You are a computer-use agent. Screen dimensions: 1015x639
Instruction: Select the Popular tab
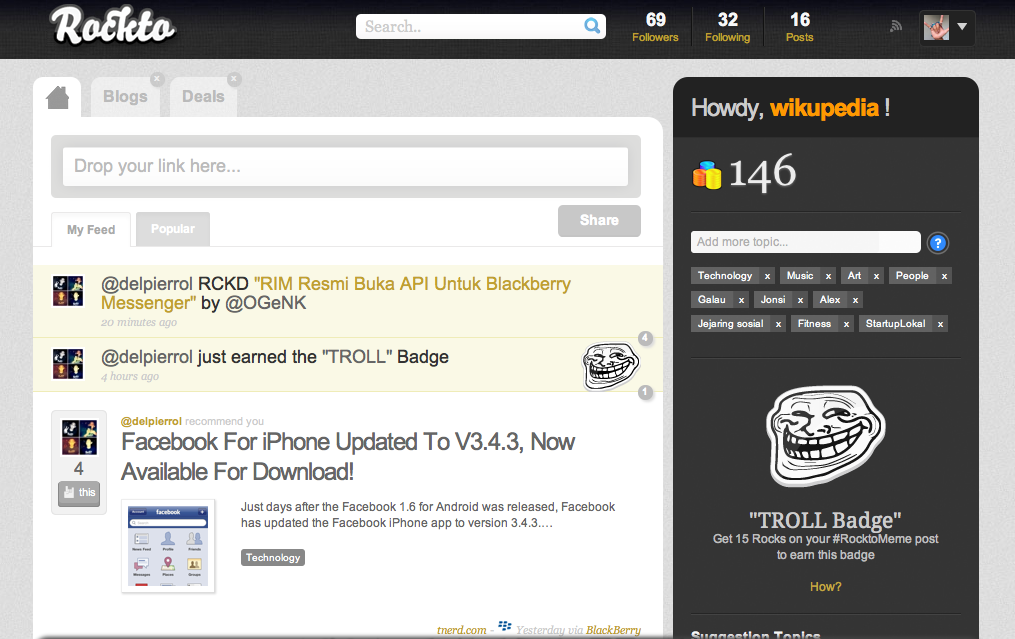pyautogui.click(x=173, y=229)
